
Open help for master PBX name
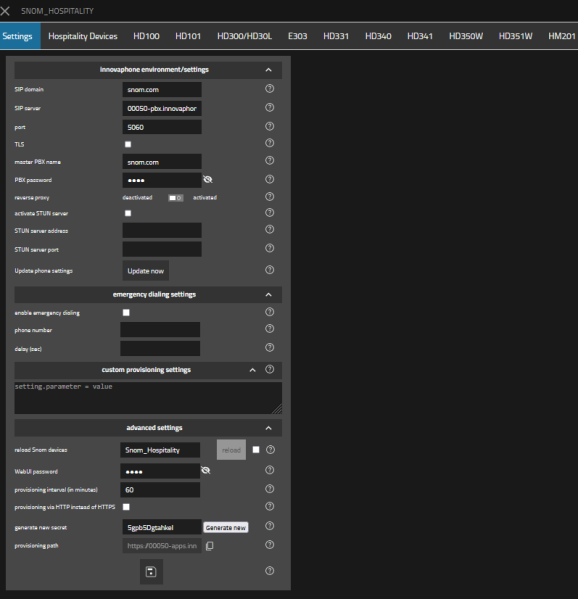[x=269, y=160]
